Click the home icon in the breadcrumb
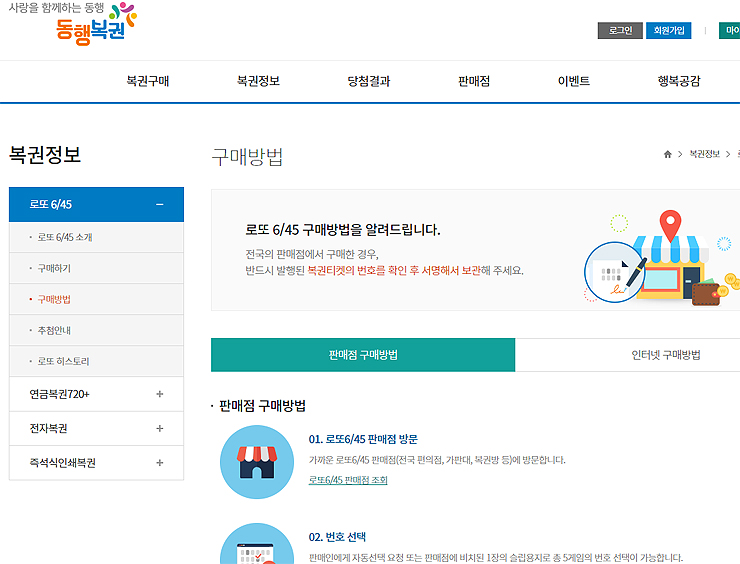 [x=667, y=154]
